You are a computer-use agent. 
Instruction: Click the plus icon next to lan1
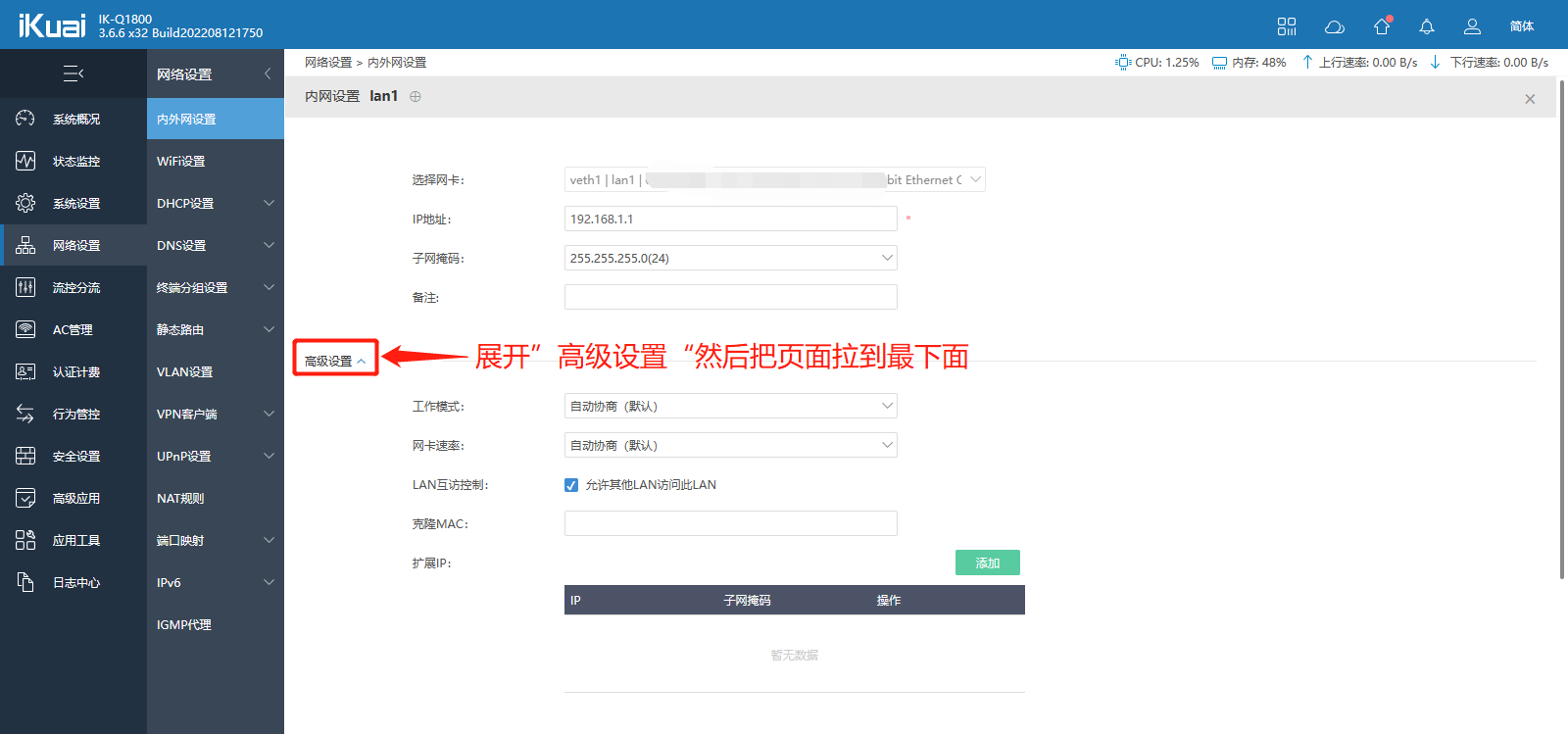(x=416, y=96)
